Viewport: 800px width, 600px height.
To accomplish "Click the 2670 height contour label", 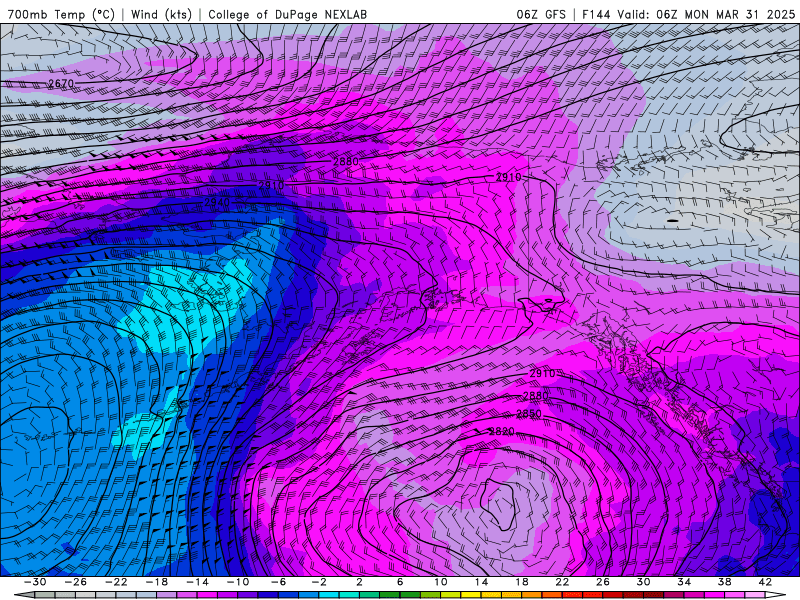I will click(x=61, y=83).
